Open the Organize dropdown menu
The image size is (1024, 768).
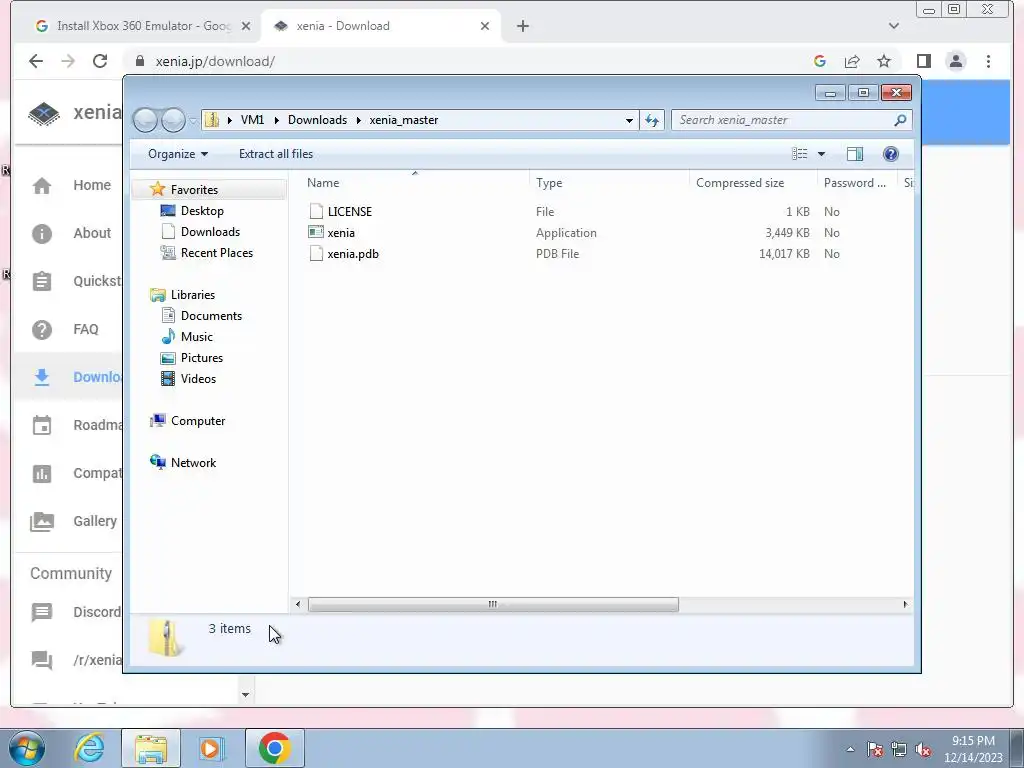[178, 153]
